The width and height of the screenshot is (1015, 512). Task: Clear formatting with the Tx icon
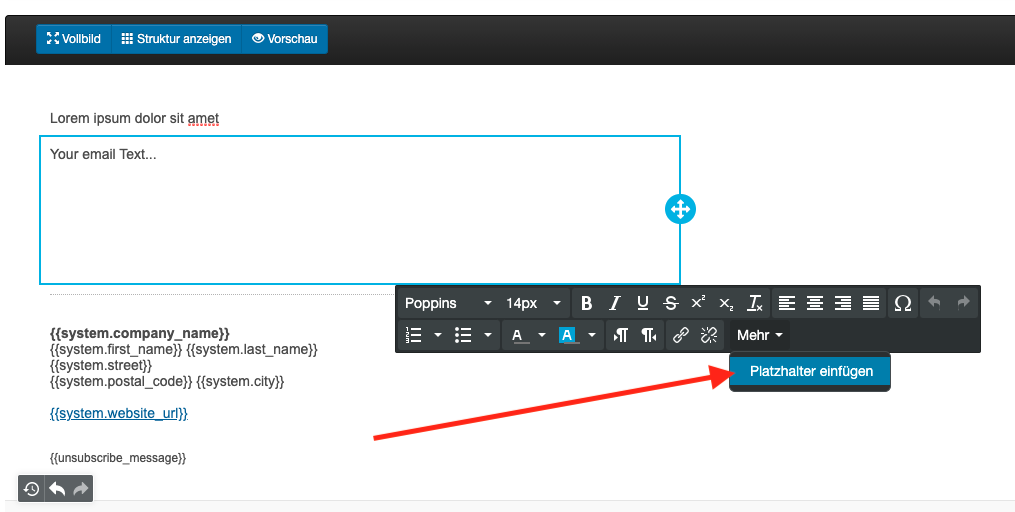pyautogui.click(x=755, y=303)
